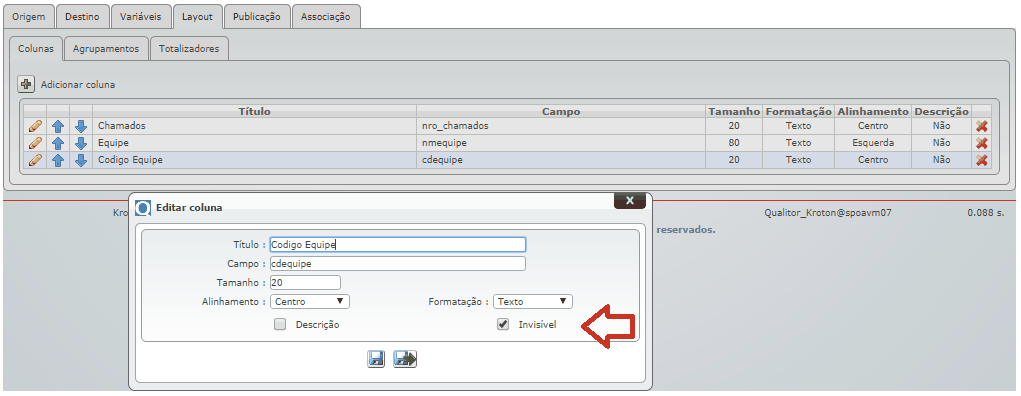The height and width of the screenshot is (396, 1021).
Task: Select the Totalizadores sub-tab
Action: (189, 49)
